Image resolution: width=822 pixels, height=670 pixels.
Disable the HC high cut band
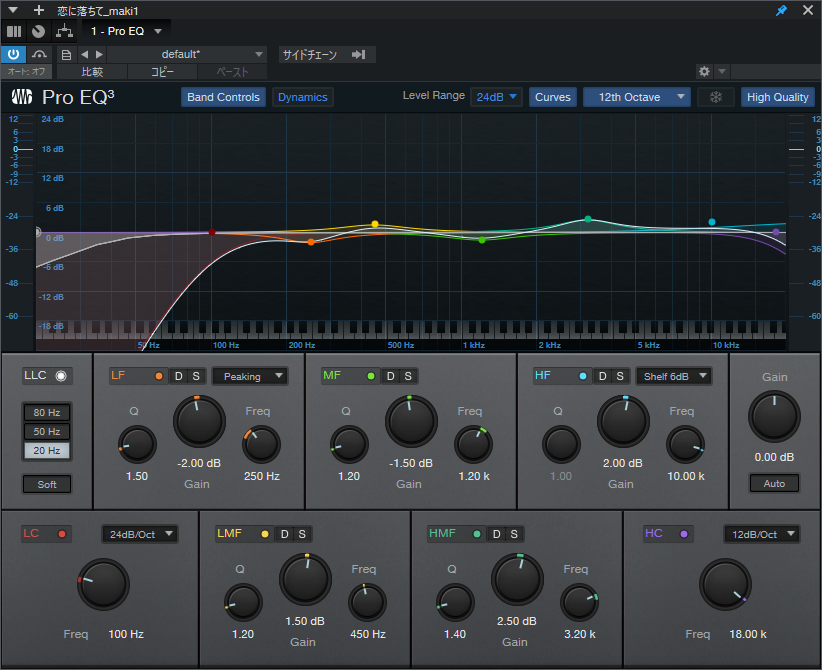point(684,534)
